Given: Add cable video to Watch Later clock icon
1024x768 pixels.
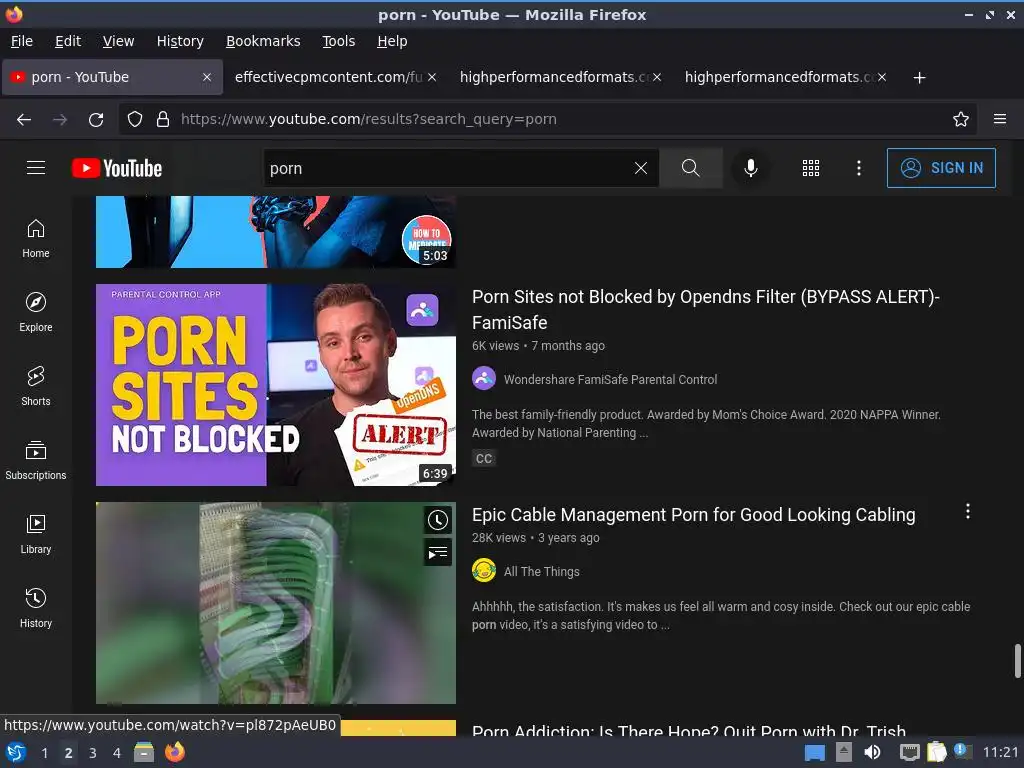Looking at the screenshot, I should click(x=438, y=520).
